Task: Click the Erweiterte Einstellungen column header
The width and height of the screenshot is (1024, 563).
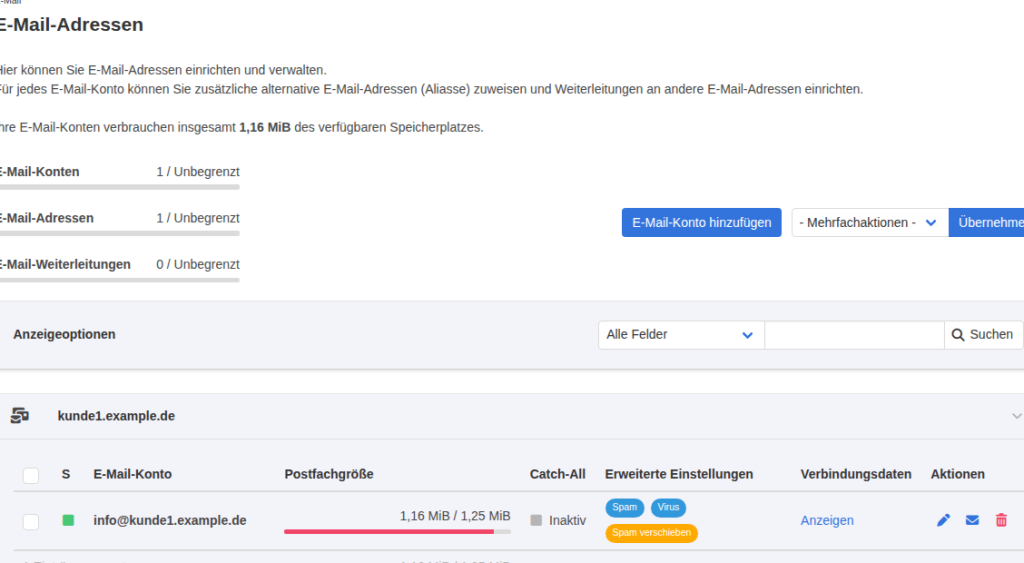Action: tap(679, 474)
